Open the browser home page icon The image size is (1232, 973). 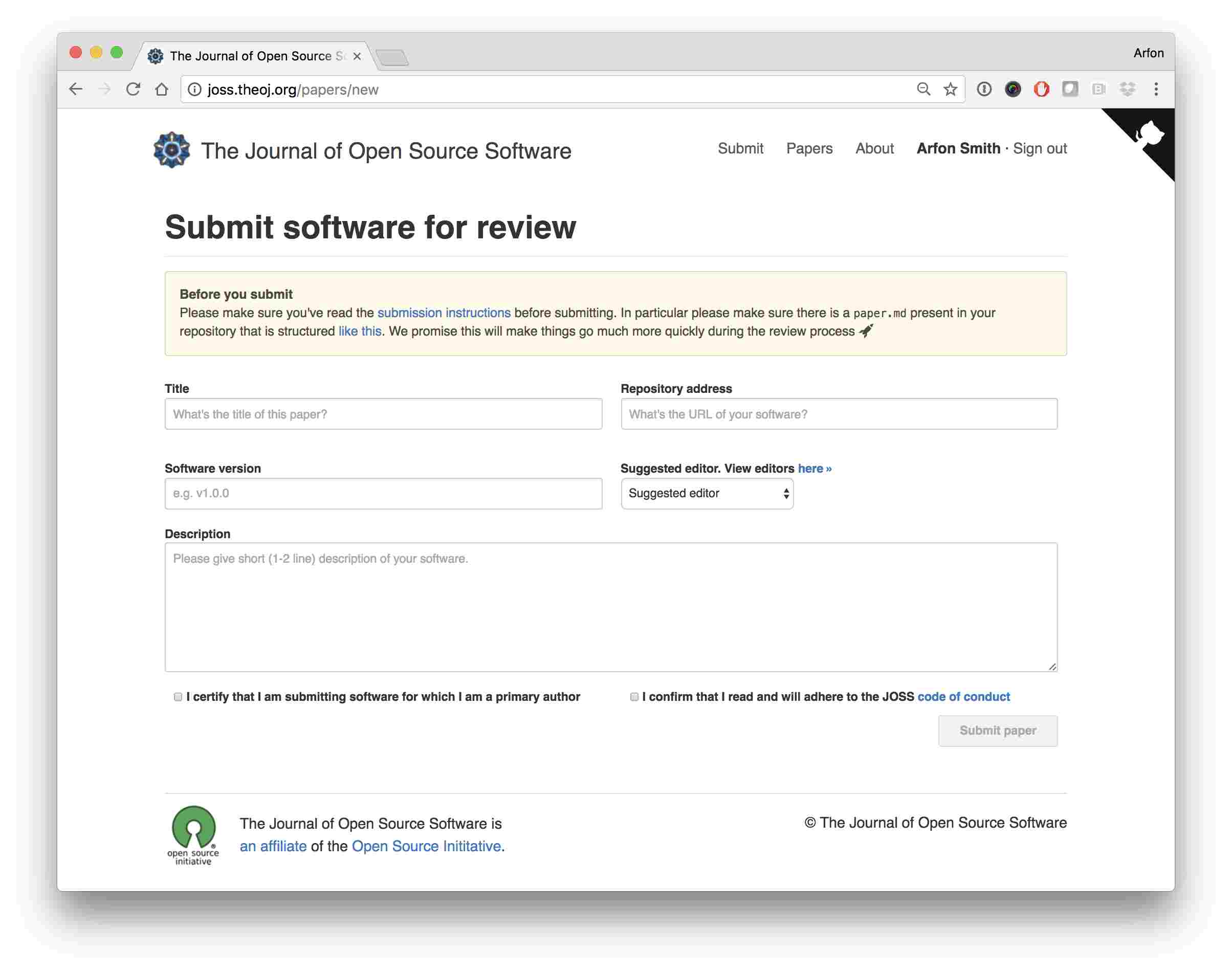[x=162, y=90]
